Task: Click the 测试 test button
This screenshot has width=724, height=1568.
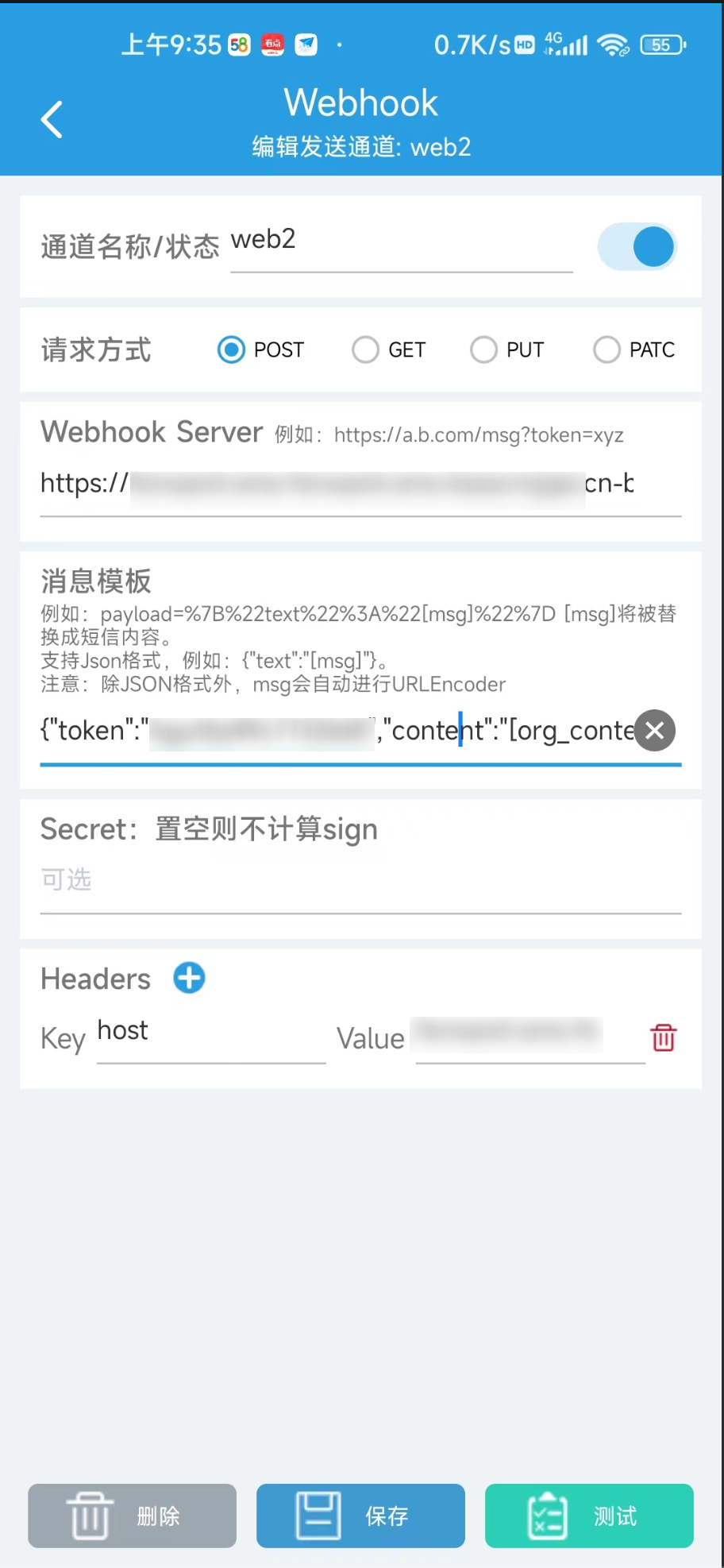Action: coord(589,1516)
